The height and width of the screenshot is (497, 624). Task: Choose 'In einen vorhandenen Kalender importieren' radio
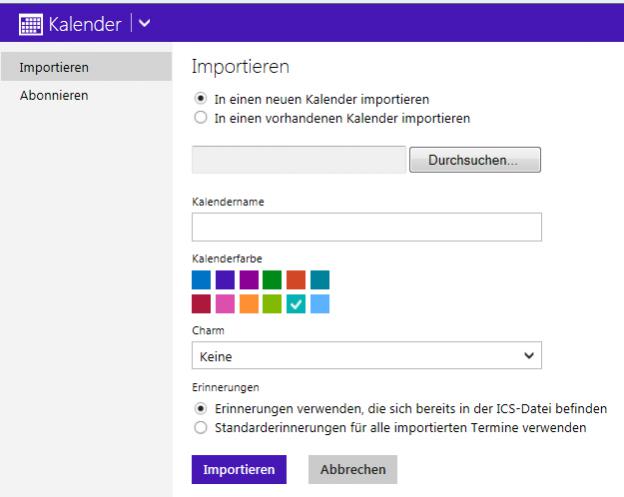[201, 117]
